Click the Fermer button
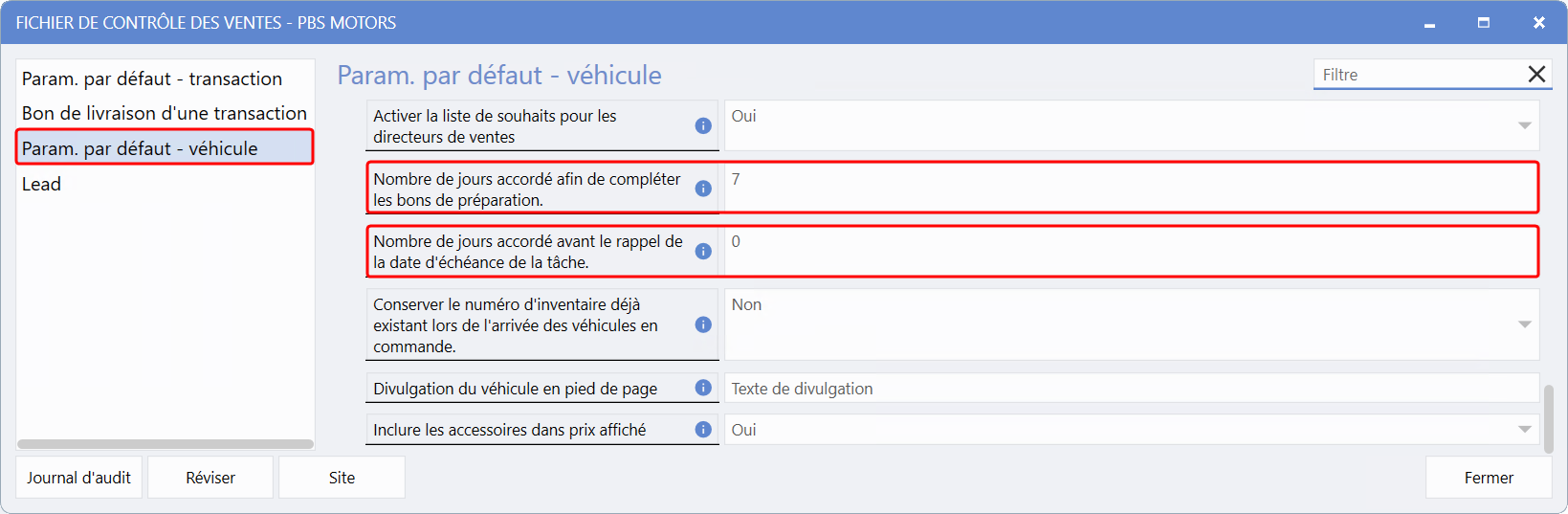This screenshot has width=1568, height=514. tap(1488, 478)
